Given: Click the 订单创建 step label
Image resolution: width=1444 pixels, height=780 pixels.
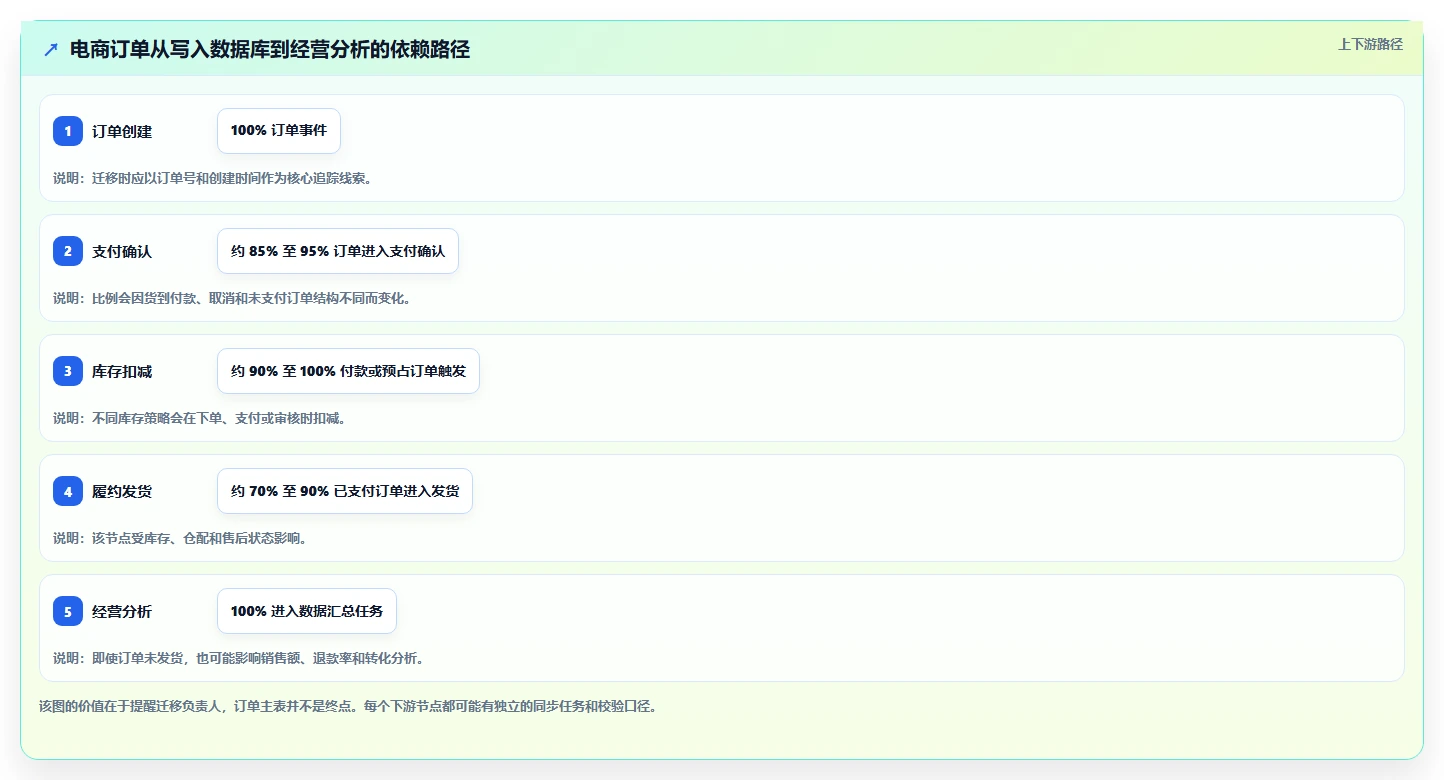Looking at the screenshot, I should click(122, 131).
